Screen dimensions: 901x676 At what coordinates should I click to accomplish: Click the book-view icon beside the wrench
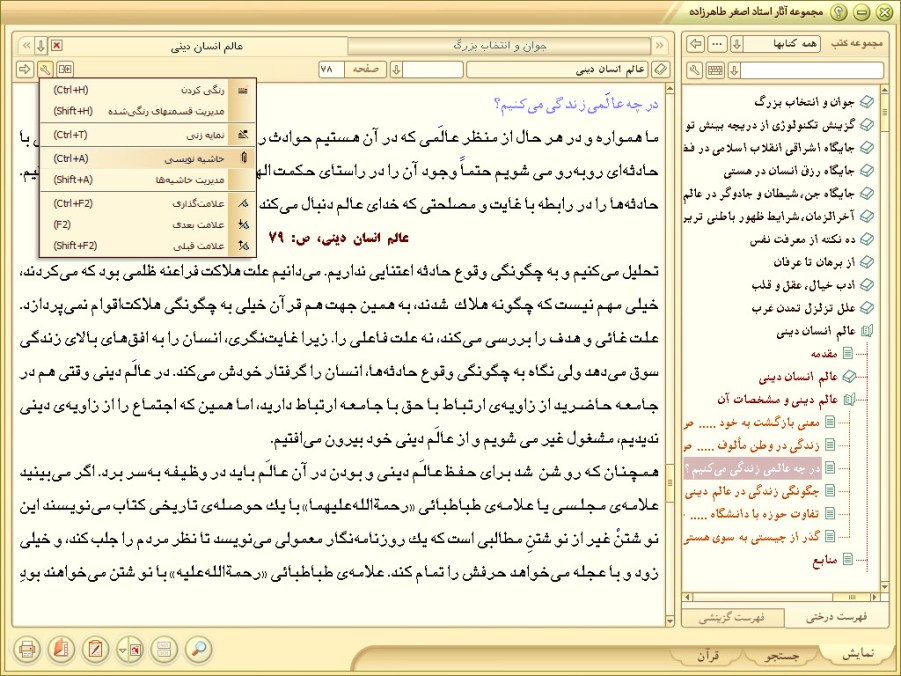pyautogui.click(x=65, y=70)
